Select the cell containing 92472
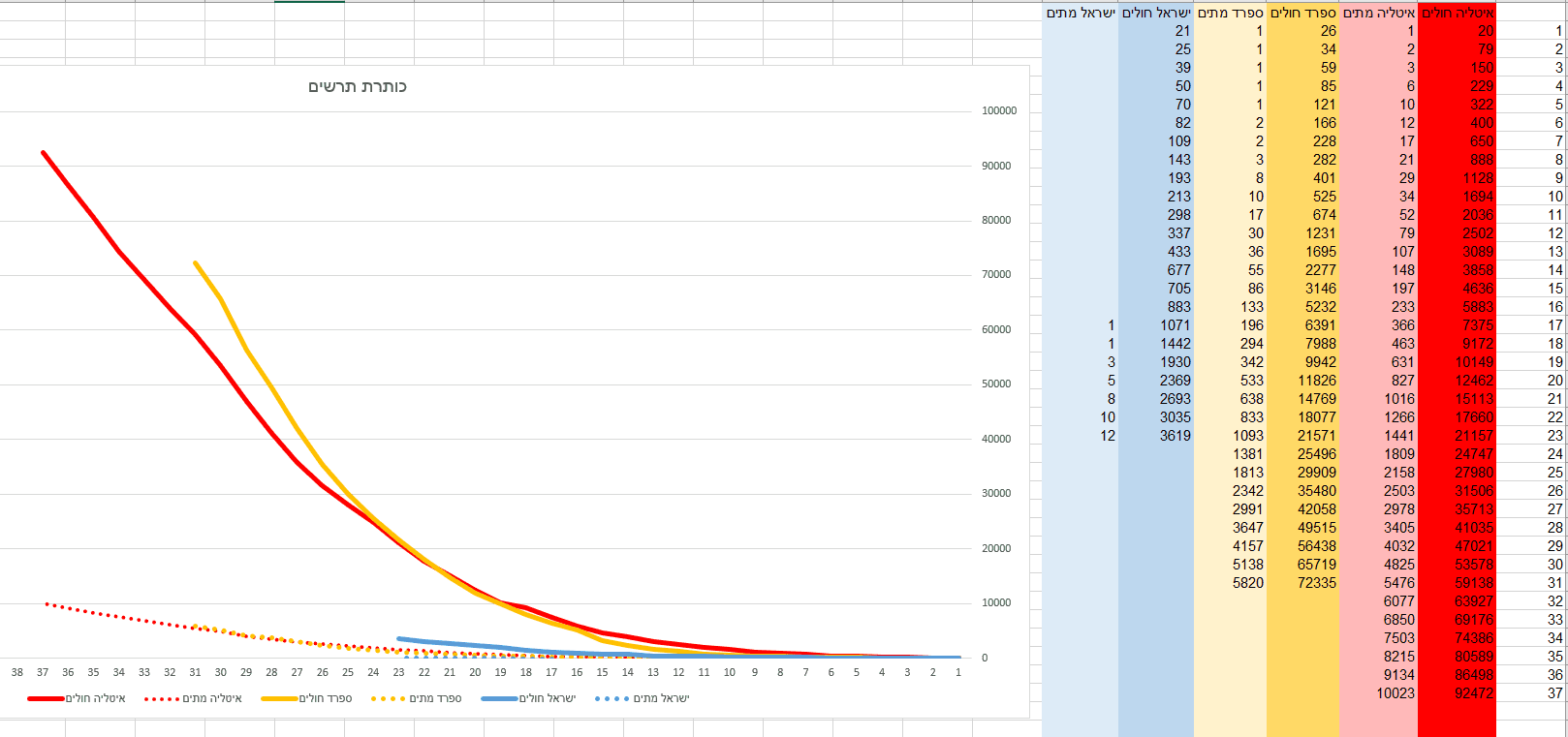This screenshot has height=737, width=1568. (x=1457, y=693)
